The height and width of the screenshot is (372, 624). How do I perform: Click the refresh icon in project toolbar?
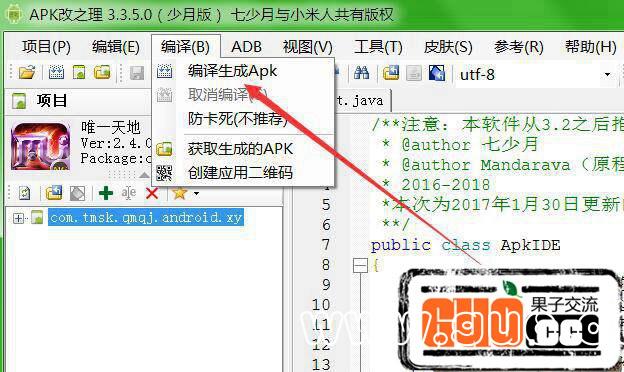point(25,193)
